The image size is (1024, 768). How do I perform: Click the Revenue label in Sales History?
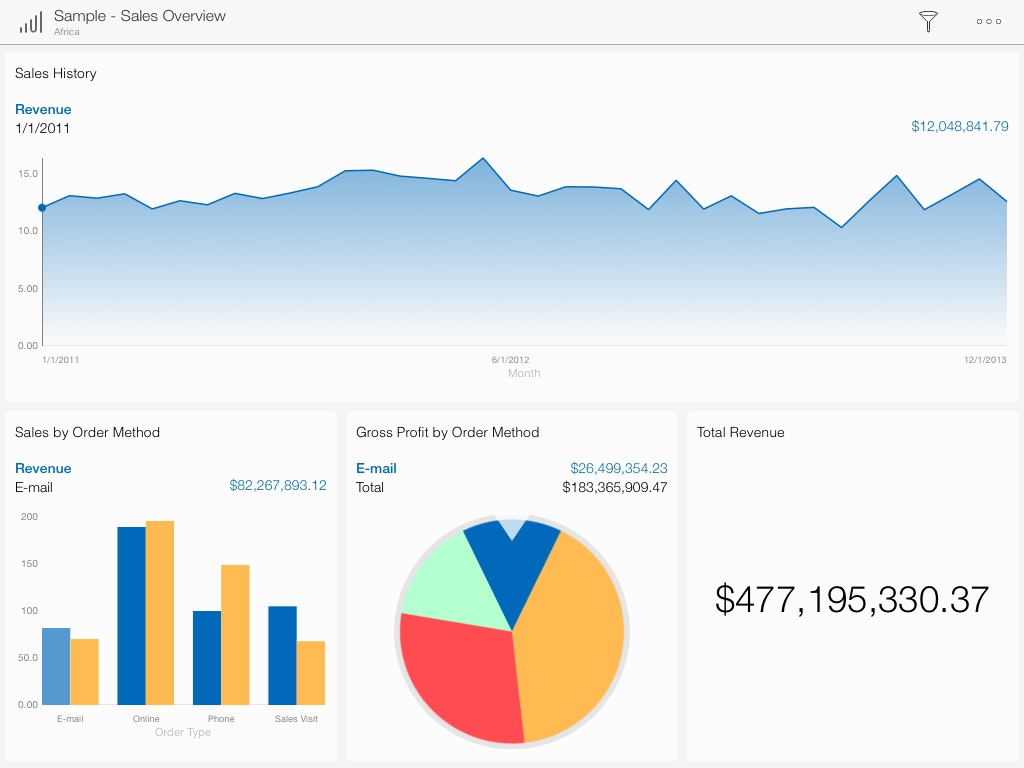(x=43, y=109)
